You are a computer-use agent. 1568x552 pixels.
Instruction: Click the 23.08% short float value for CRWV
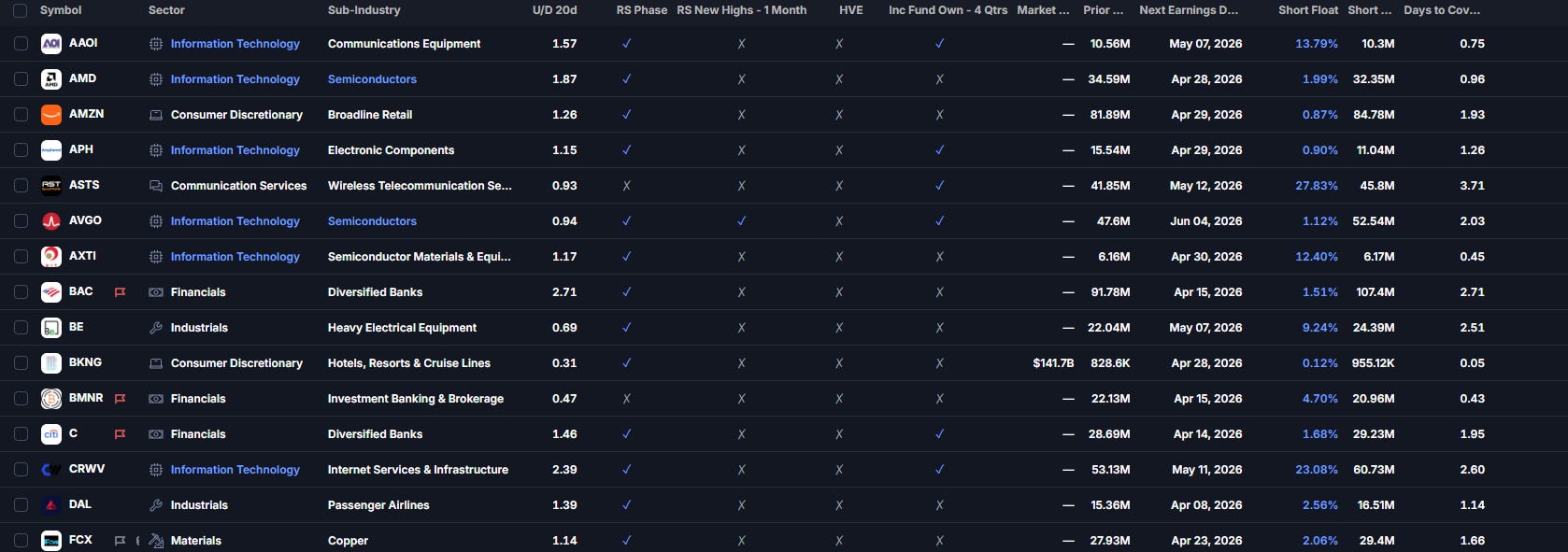pyautogui.click(x=1317, y=470)
